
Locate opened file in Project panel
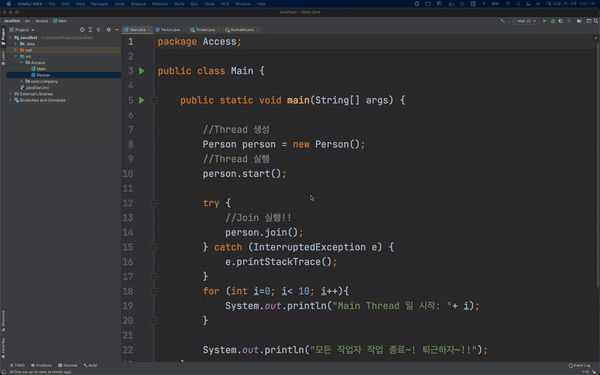(x=82, y=30)
